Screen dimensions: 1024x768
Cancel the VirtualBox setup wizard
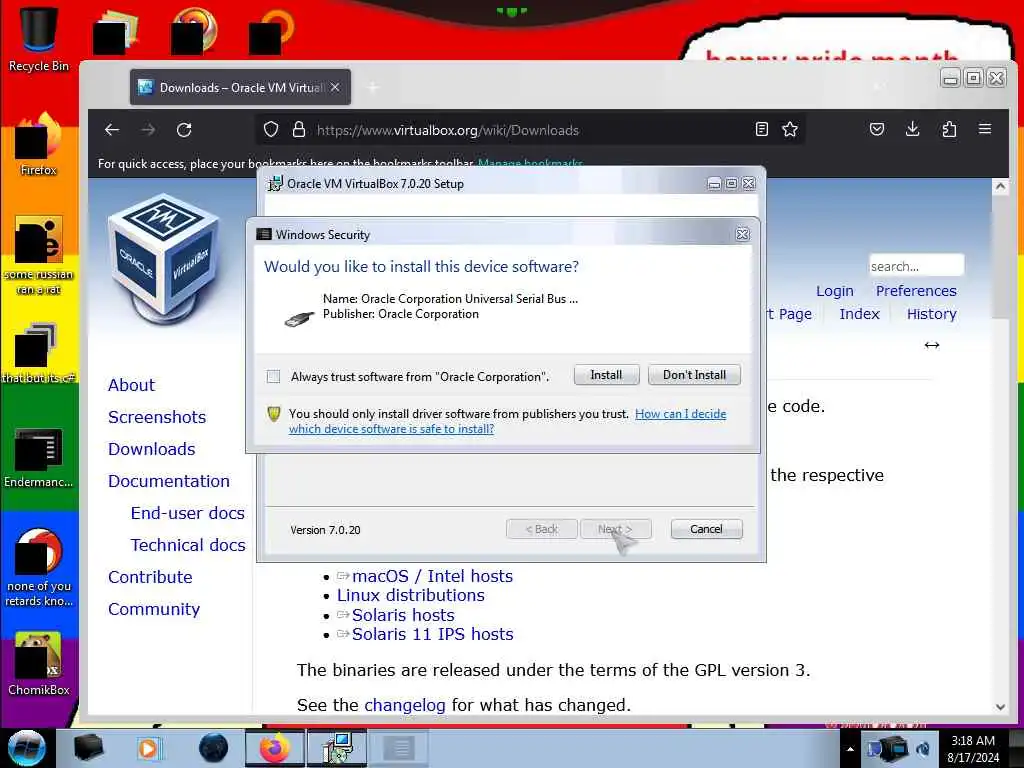click(x=706, y=529)
